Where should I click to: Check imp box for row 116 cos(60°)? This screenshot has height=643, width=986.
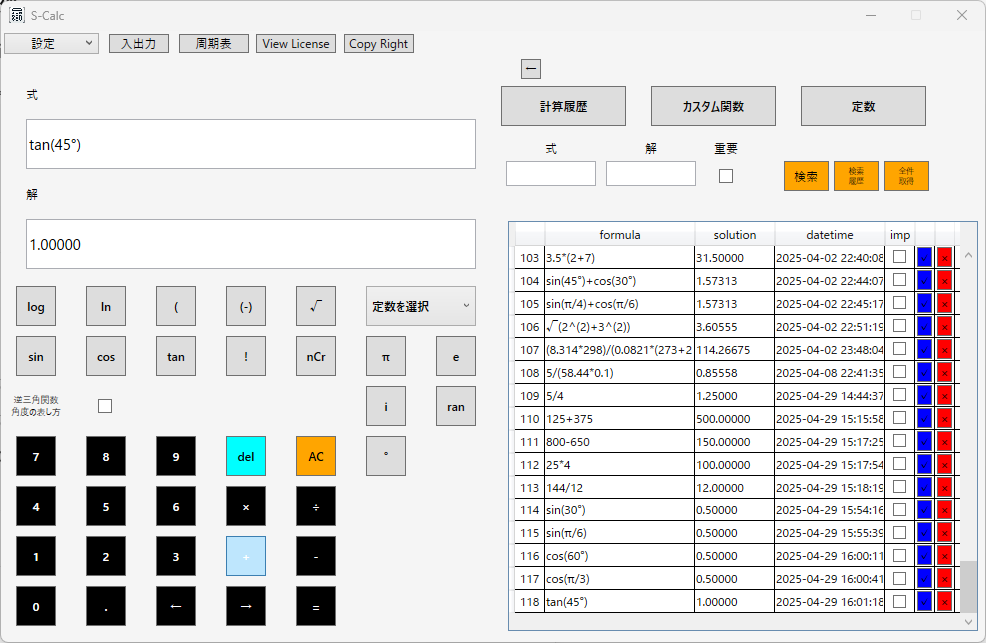tap(900, 555)
